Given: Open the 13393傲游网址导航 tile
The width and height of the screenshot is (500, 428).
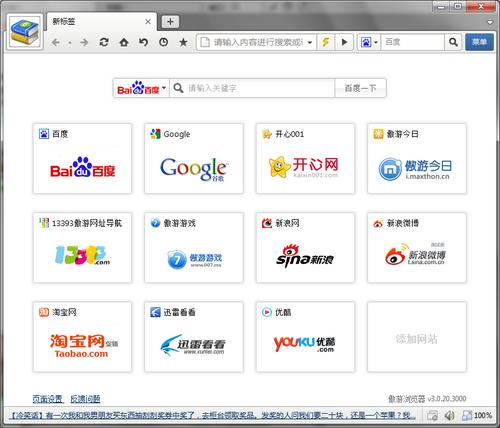Looking at the screenshot, I should (x=82, y=248).
